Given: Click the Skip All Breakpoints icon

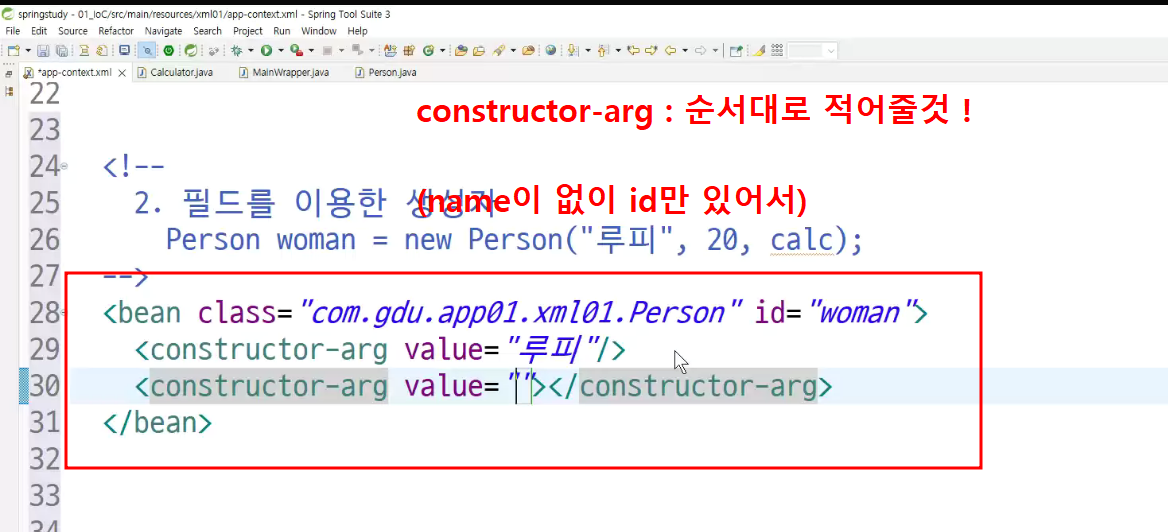Looking at the screenshot, I should pyautogui.click(x=213, y=51).
